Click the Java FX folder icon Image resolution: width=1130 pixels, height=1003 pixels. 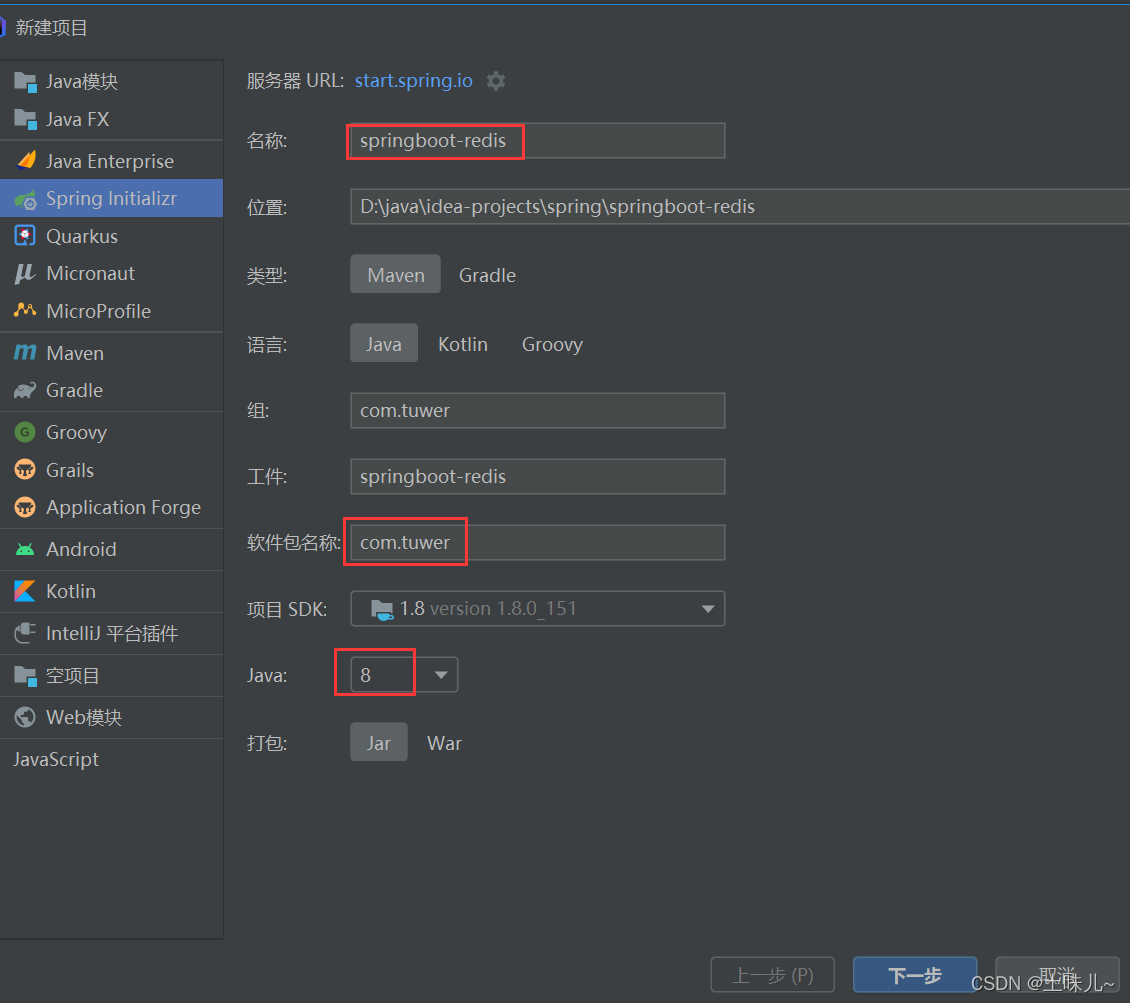[x=25, y=120]
